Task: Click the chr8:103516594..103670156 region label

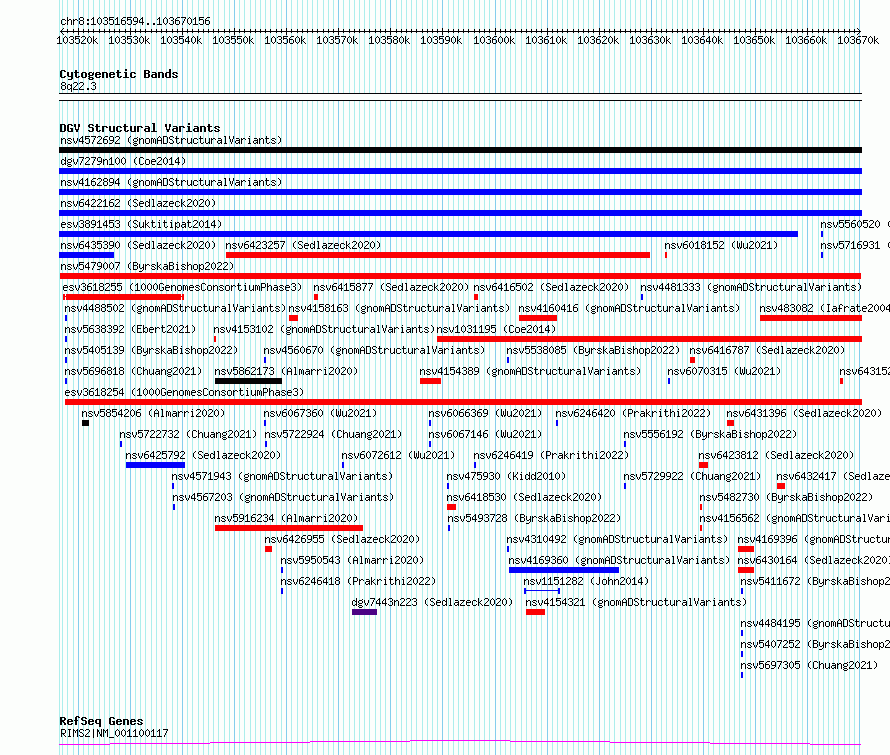Action: pyautogui.click(x=135, y=21)
